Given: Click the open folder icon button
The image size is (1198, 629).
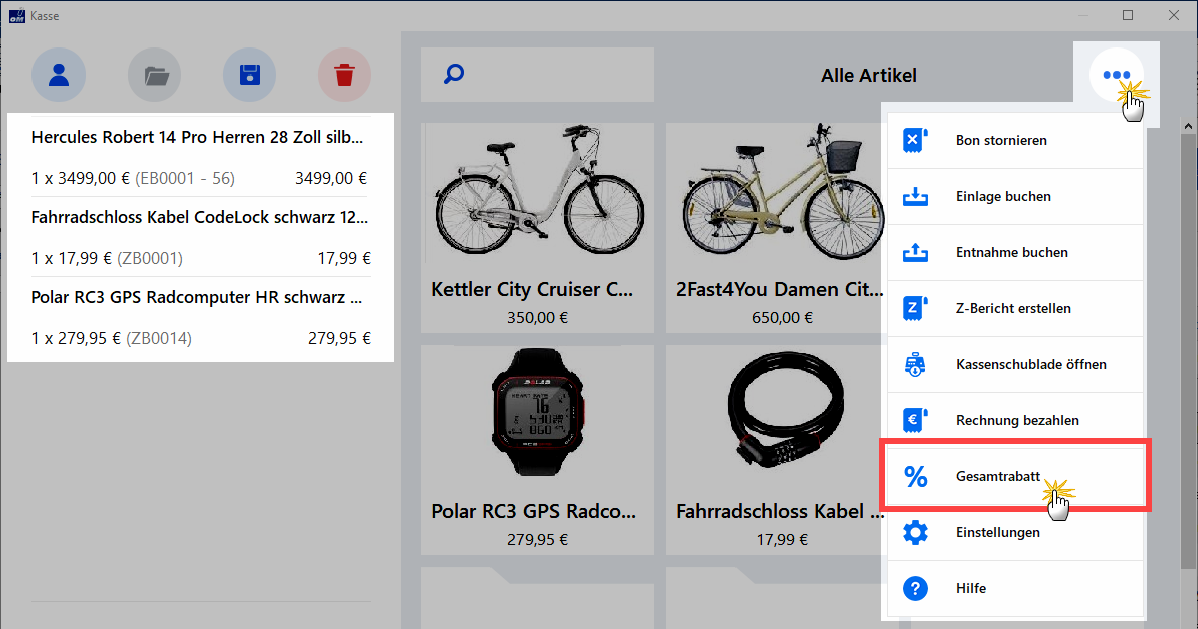Looking at the screenshot, I should pyautogui.click(x=154, y=75).
